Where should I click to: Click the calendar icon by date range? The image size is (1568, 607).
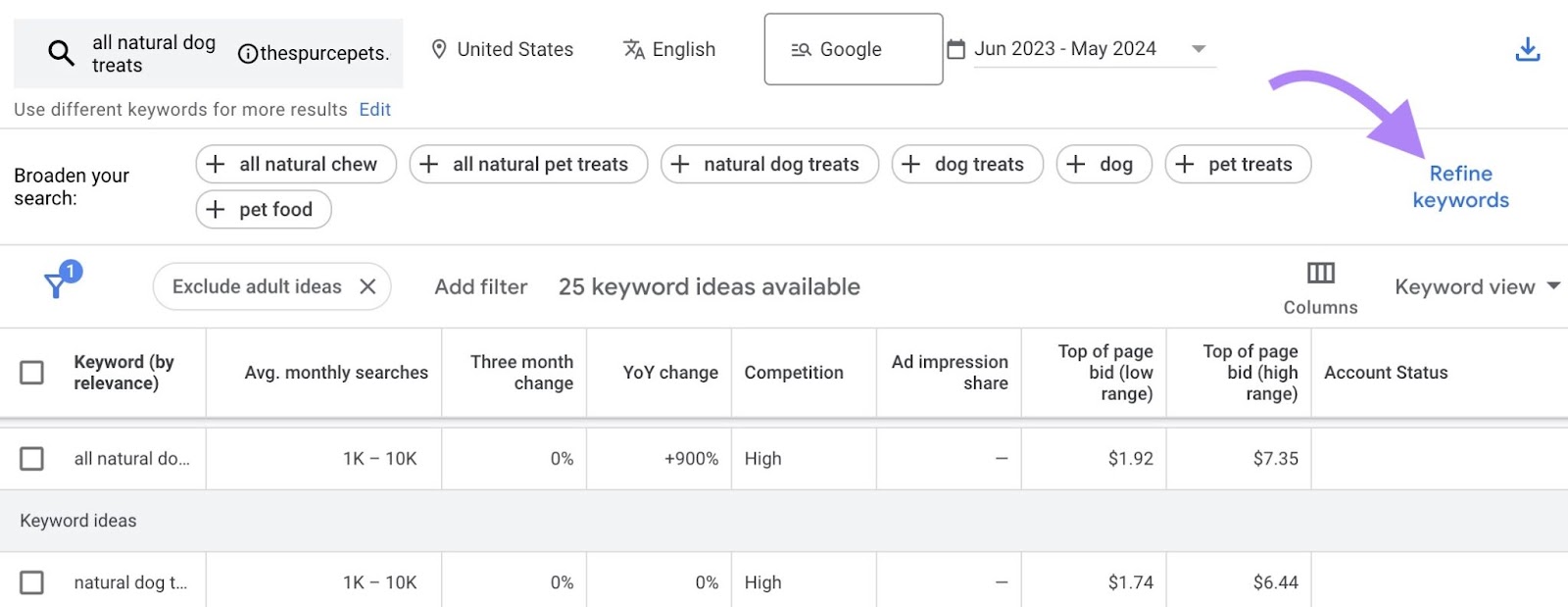coord(956,49)
